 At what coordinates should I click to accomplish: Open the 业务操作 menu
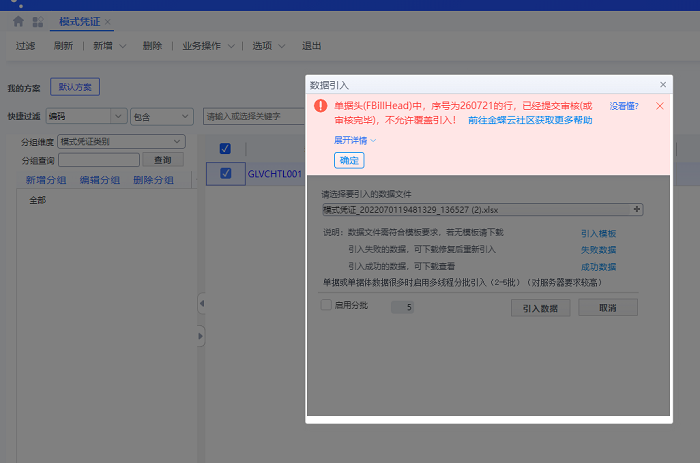(208, 45)
